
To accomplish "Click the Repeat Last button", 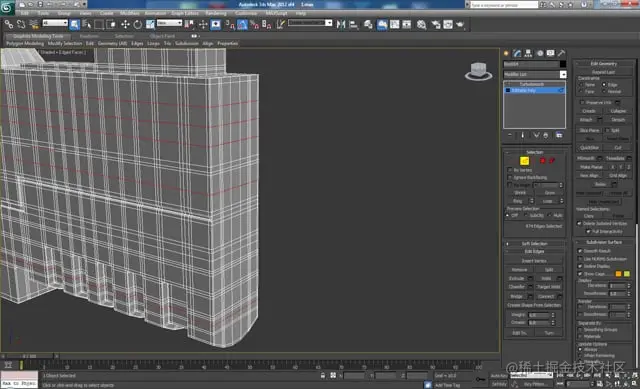I will click(x=604, y=72).
